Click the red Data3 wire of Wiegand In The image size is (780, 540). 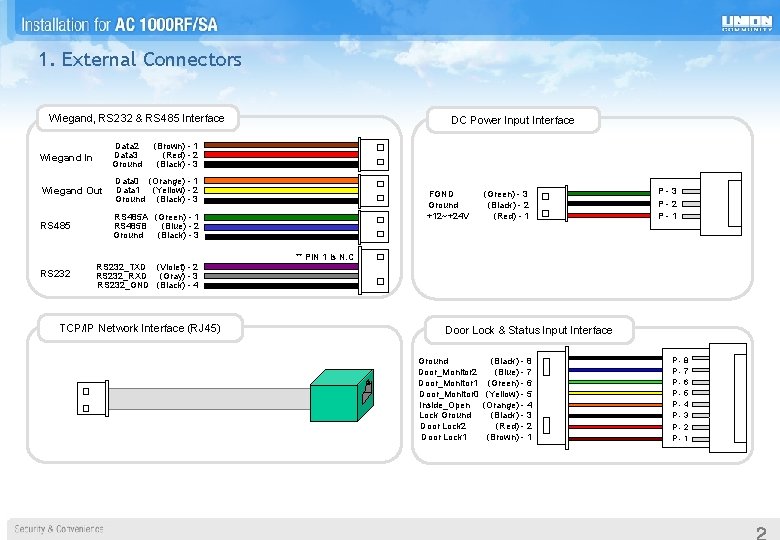[281, 155]
